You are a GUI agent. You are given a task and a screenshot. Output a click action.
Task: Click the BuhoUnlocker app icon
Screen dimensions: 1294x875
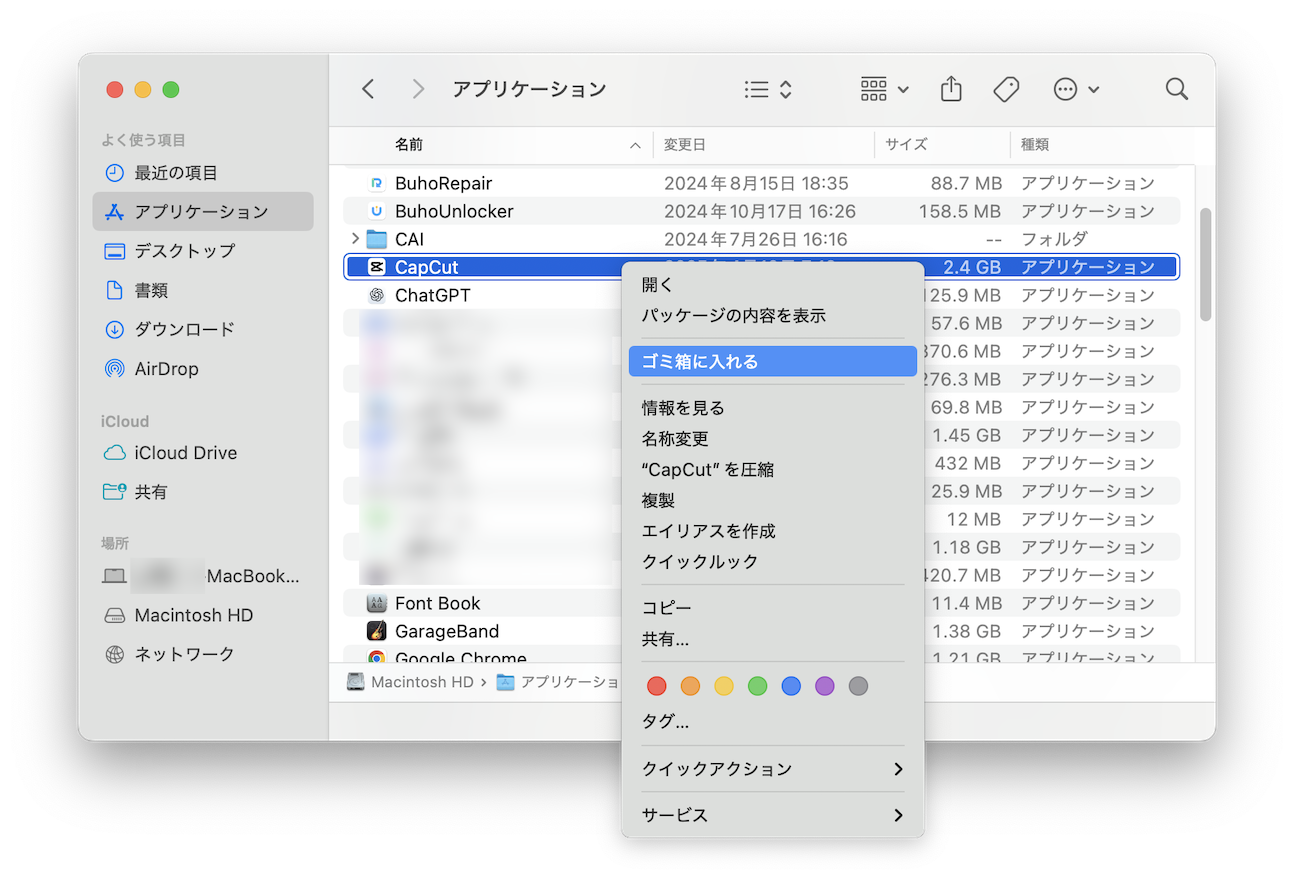(x=377, y=211)
